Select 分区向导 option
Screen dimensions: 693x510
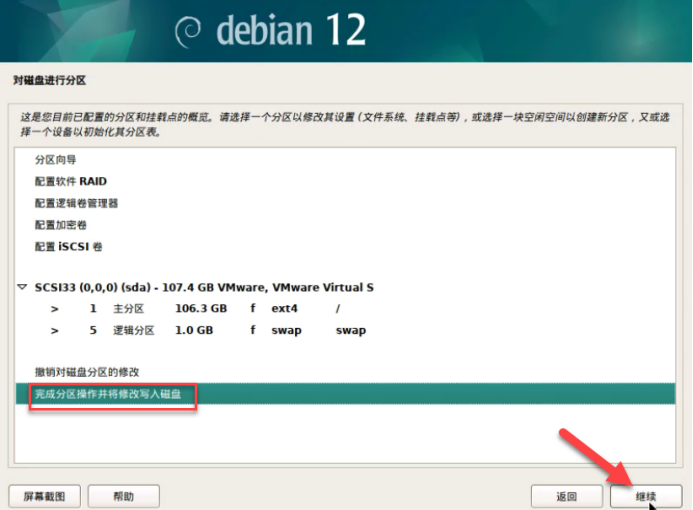(55, 160)
